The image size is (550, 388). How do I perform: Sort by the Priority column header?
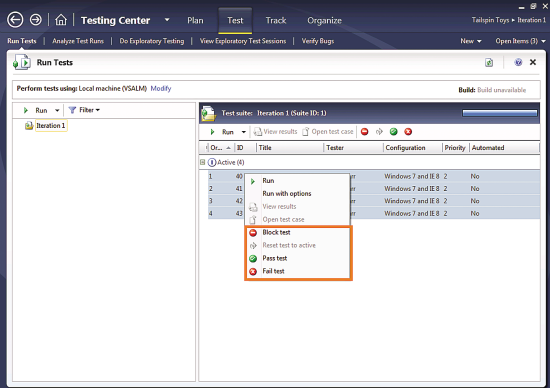tap(455, 148)
